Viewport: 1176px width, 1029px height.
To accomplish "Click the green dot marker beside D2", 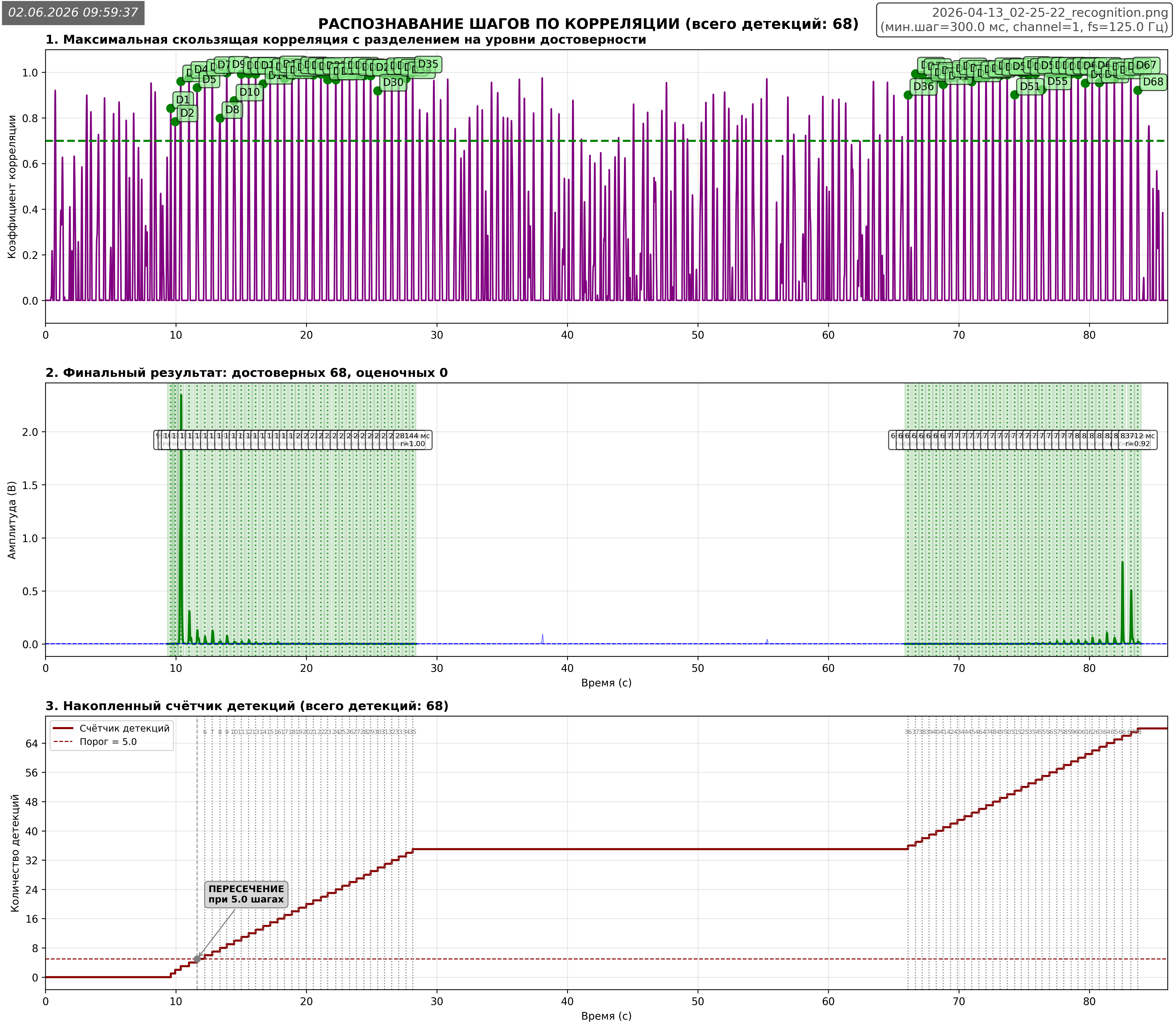I will pos(175,122).
